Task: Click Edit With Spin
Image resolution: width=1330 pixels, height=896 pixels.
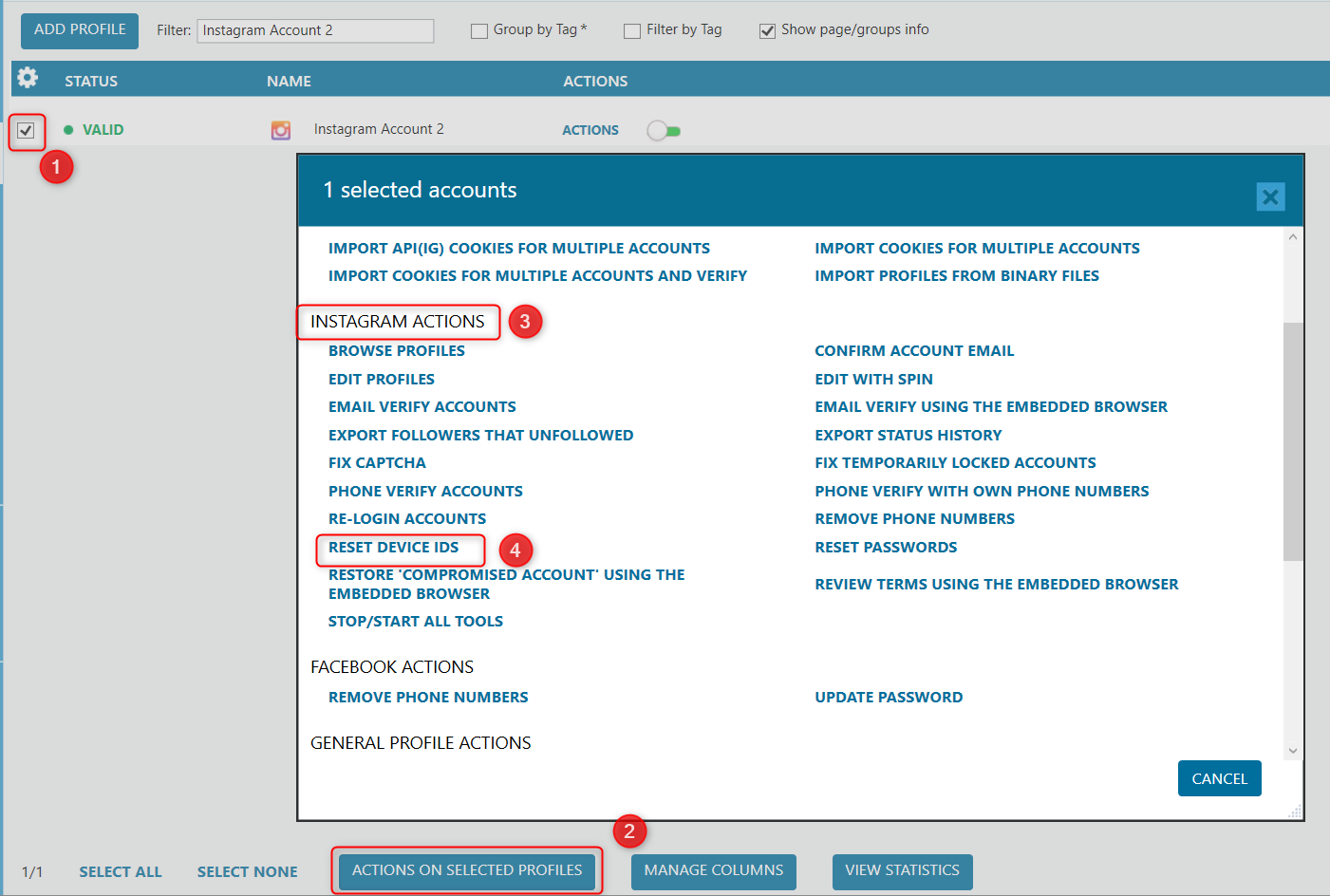Action: tap(873, 380)
